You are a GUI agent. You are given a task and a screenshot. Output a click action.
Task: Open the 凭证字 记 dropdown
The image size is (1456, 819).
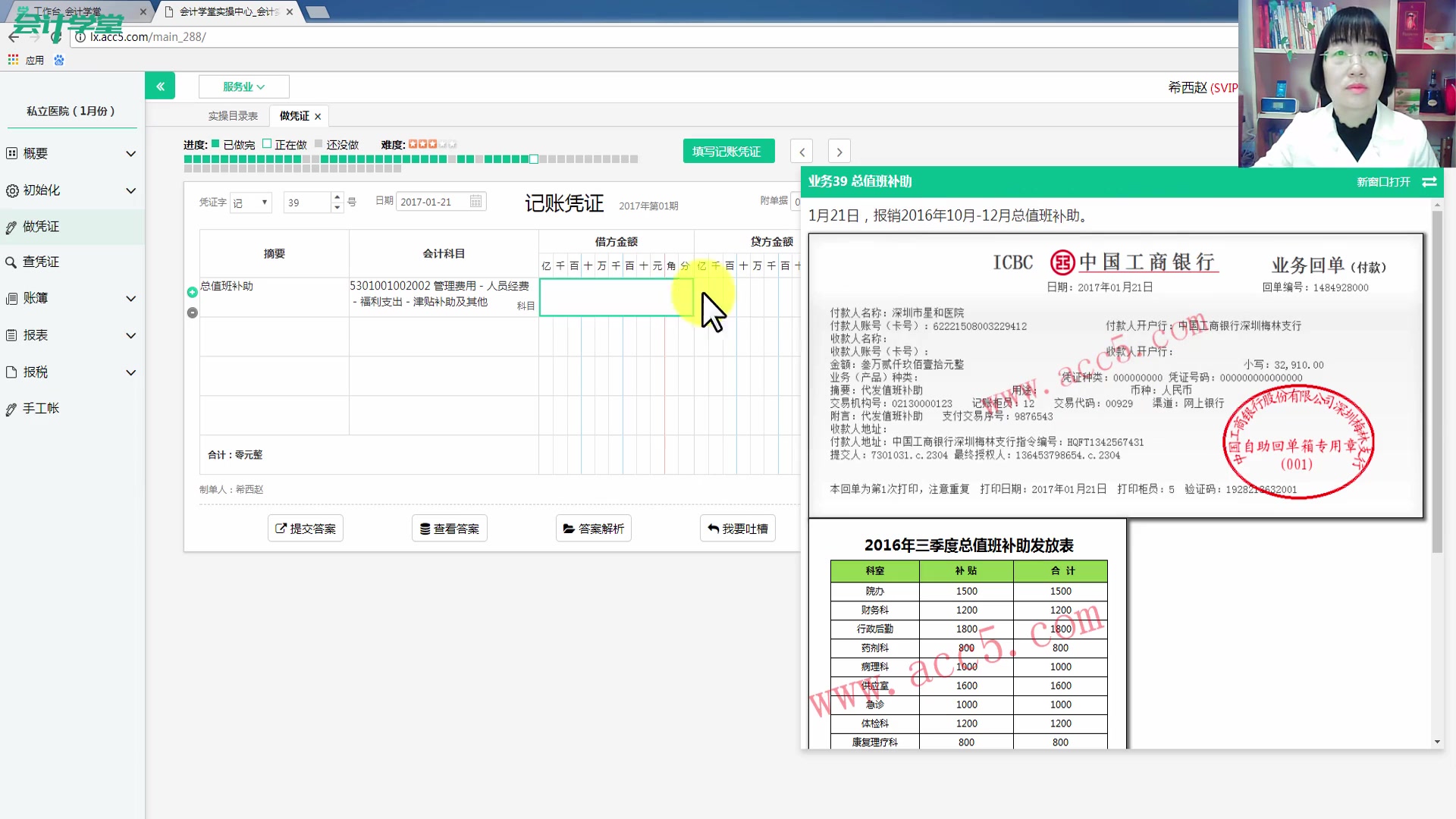pos(251,202)
